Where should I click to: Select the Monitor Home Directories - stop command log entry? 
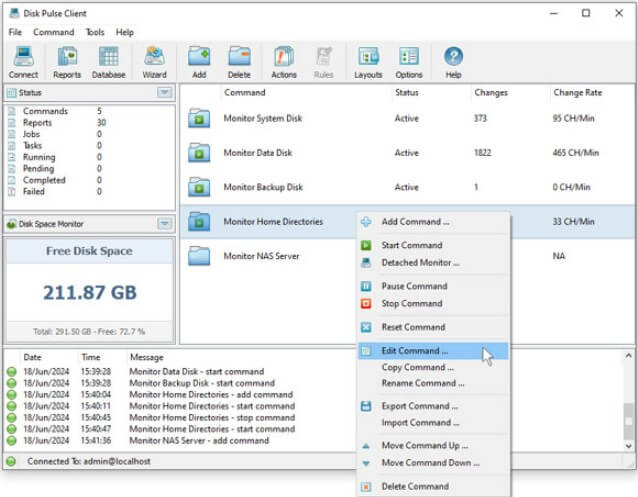[212, 418]
